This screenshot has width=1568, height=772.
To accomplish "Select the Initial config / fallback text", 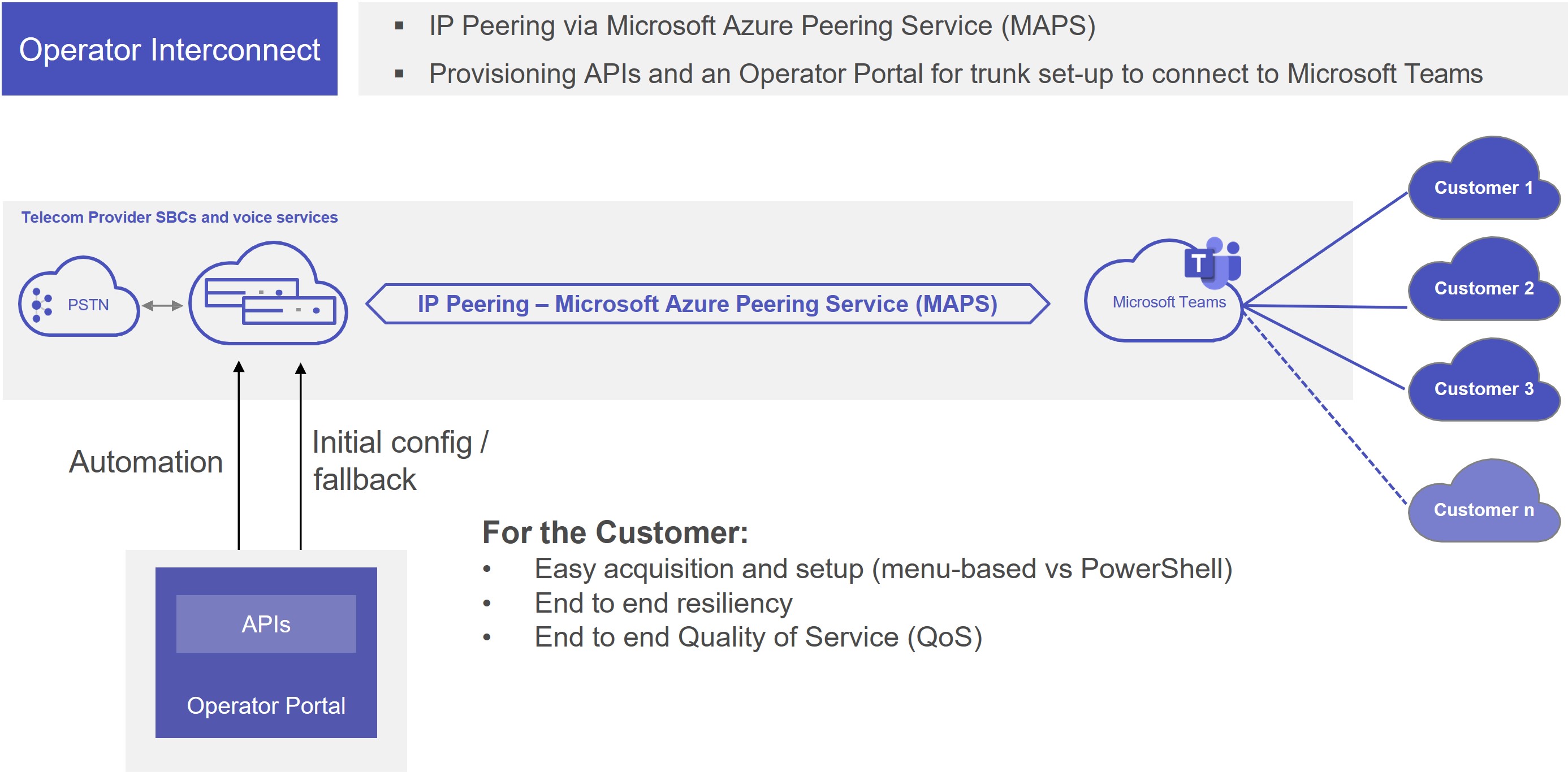I will click(x=400, y=461).
